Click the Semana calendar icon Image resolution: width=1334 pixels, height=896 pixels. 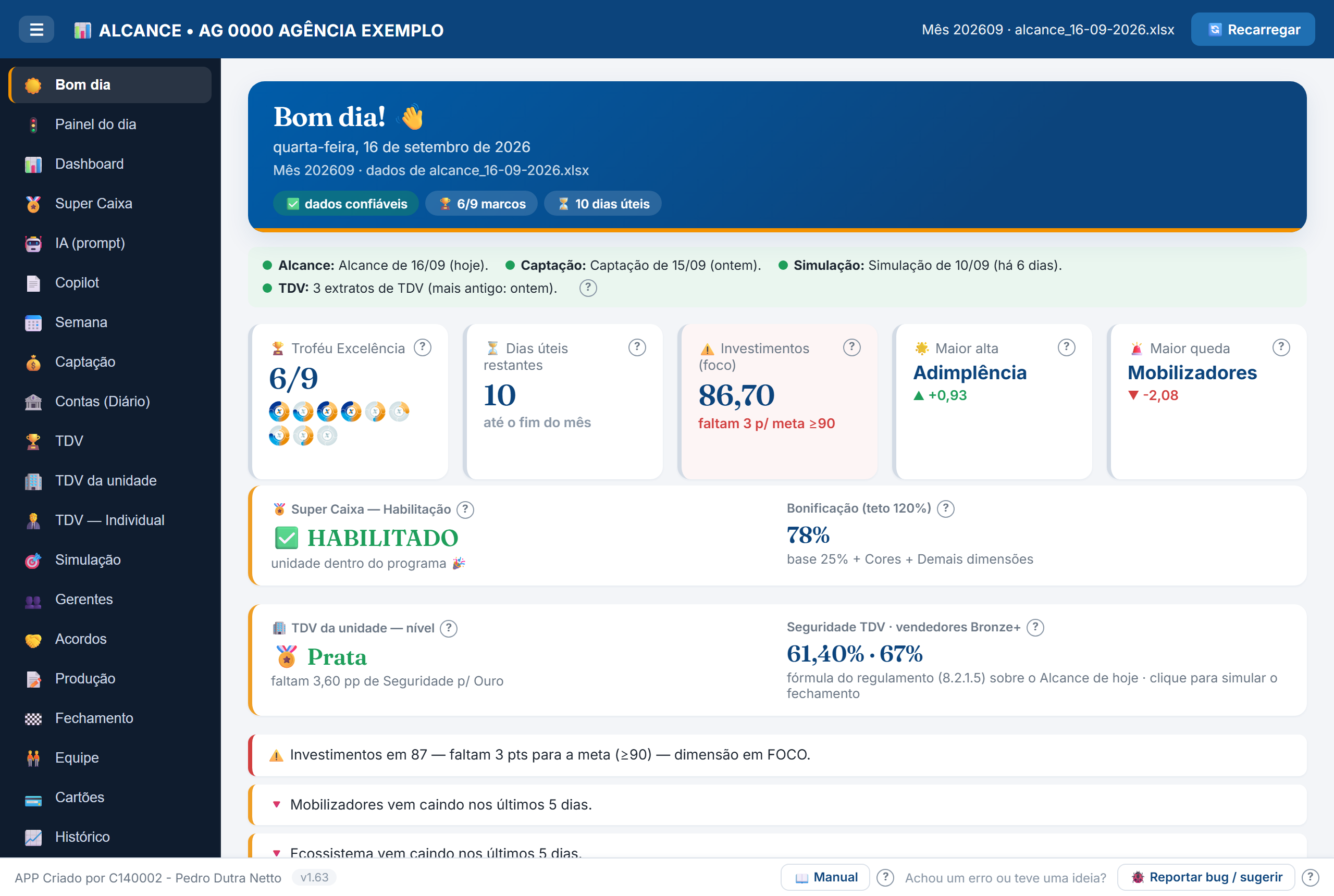(33, 322)
